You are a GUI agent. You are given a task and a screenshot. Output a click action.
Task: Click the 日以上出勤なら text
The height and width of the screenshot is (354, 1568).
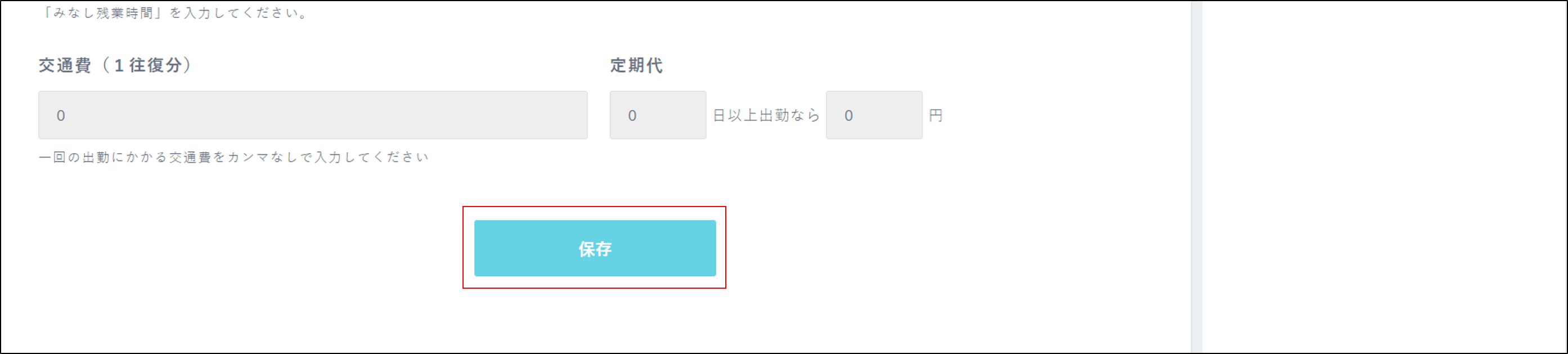click(766, 115)
